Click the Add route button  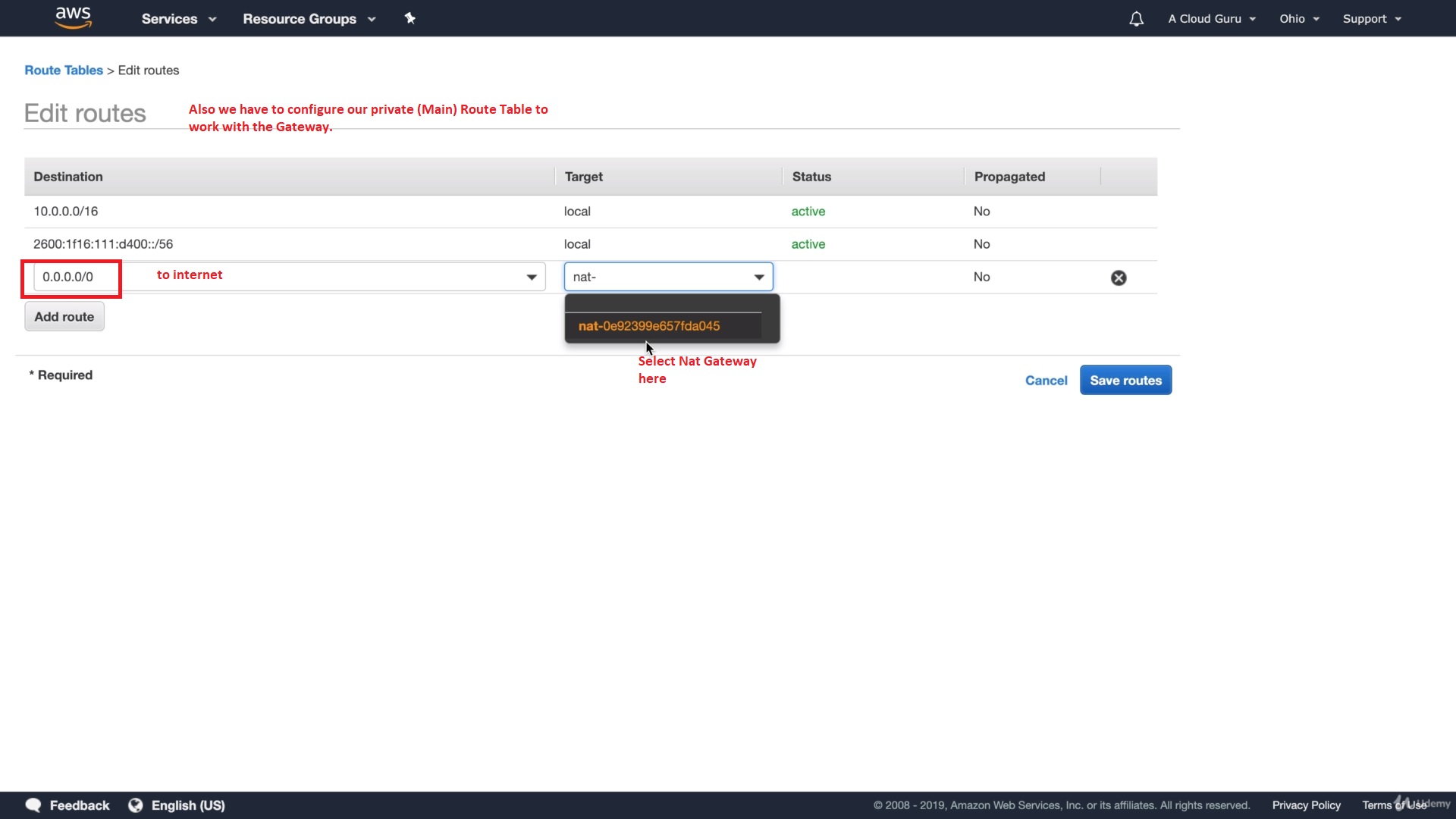click(64, 317)
